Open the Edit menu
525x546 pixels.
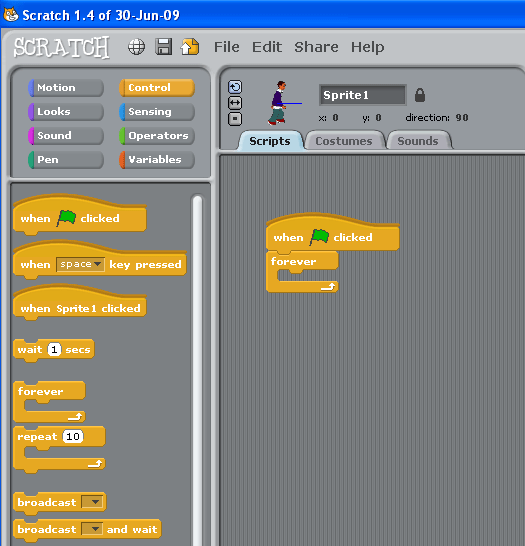267,47
